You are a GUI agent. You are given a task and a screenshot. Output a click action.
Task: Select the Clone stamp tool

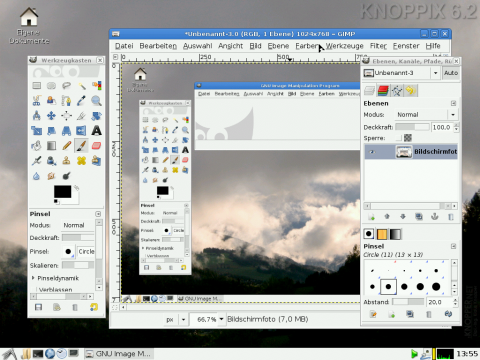[x=66, y=161]
